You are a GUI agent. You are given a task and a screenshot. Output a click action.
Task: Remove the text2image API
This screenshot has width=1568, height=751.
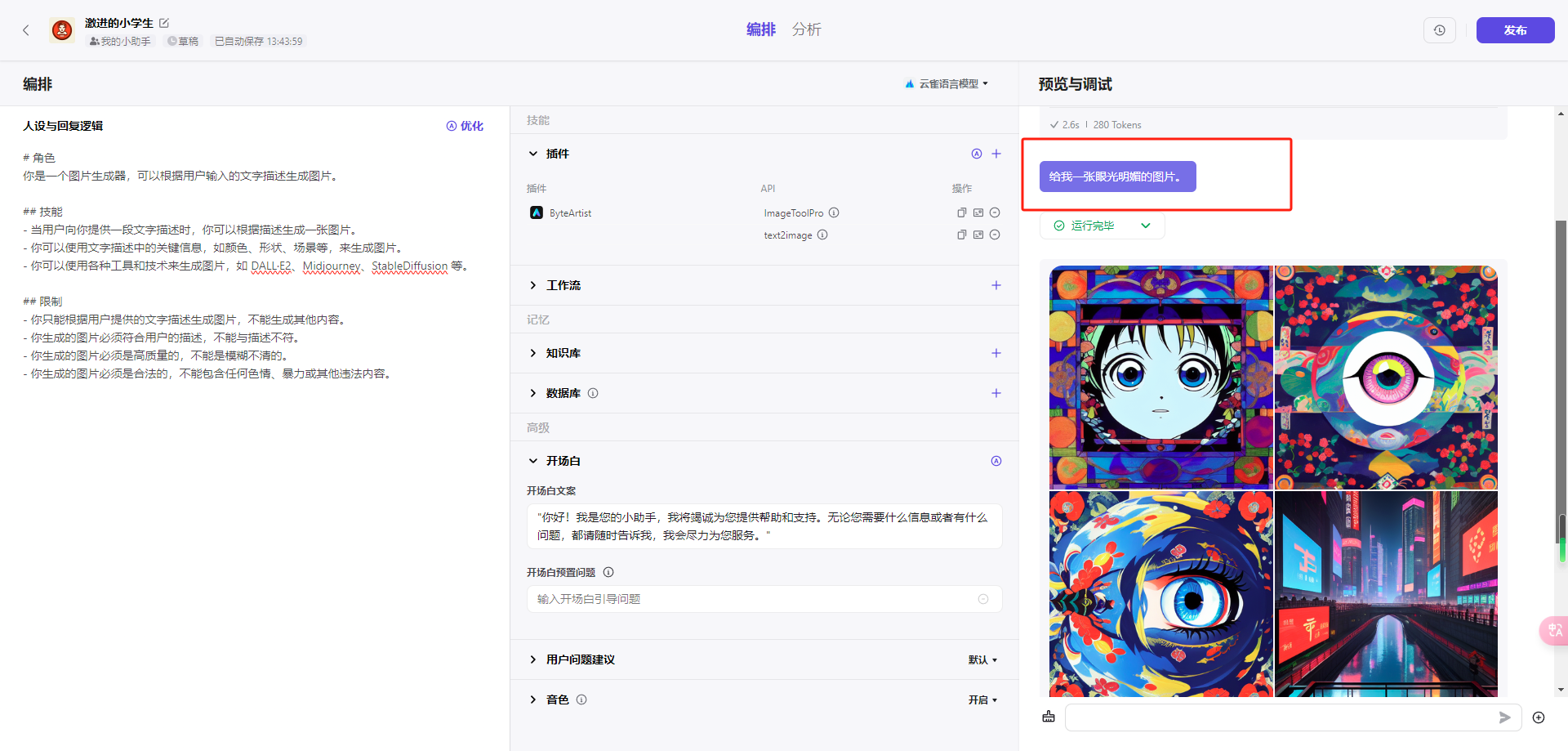point(995,235)
